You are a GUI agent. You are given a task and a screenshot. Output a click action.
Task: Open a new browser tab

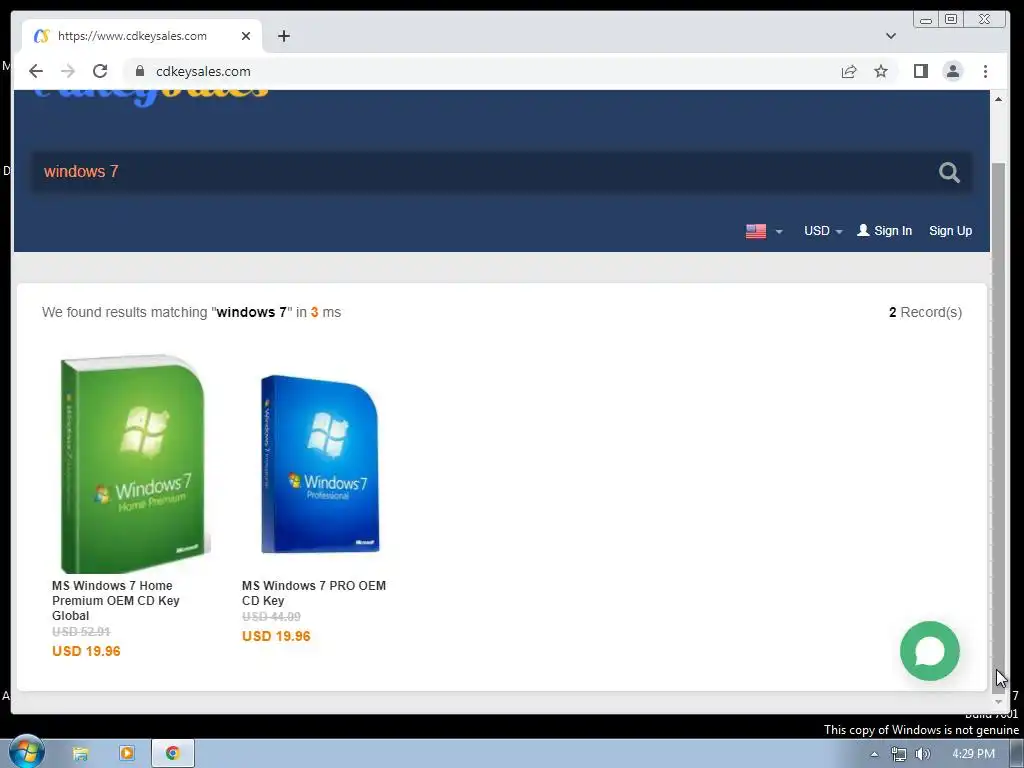pos(283,36)
